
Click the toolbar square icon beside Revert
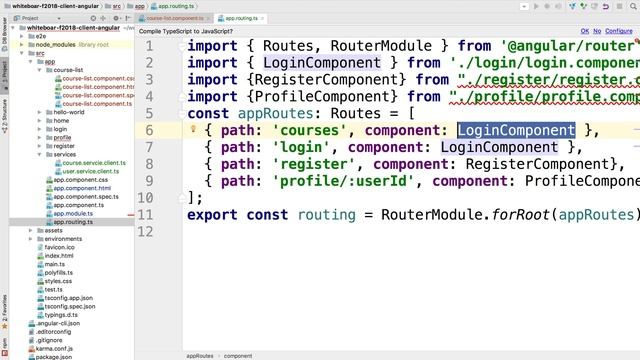tap(620, 6)
